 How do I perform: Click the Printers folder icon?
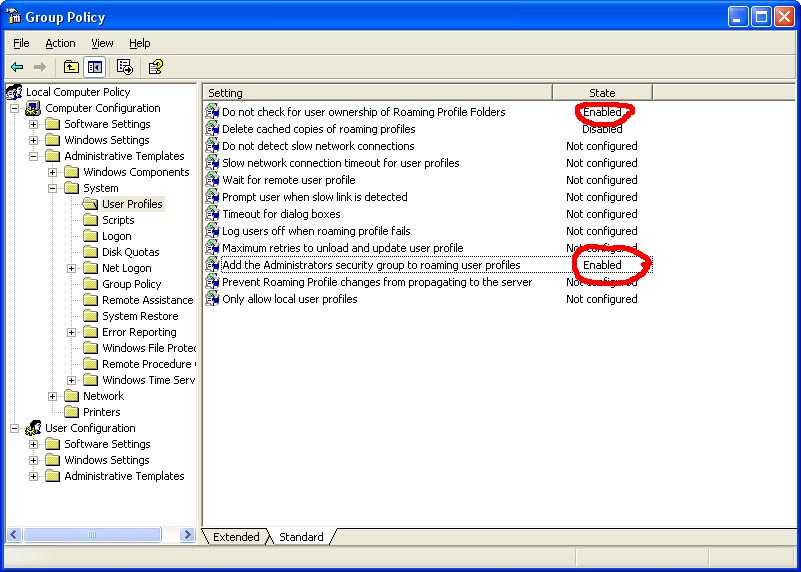(72, 412)
